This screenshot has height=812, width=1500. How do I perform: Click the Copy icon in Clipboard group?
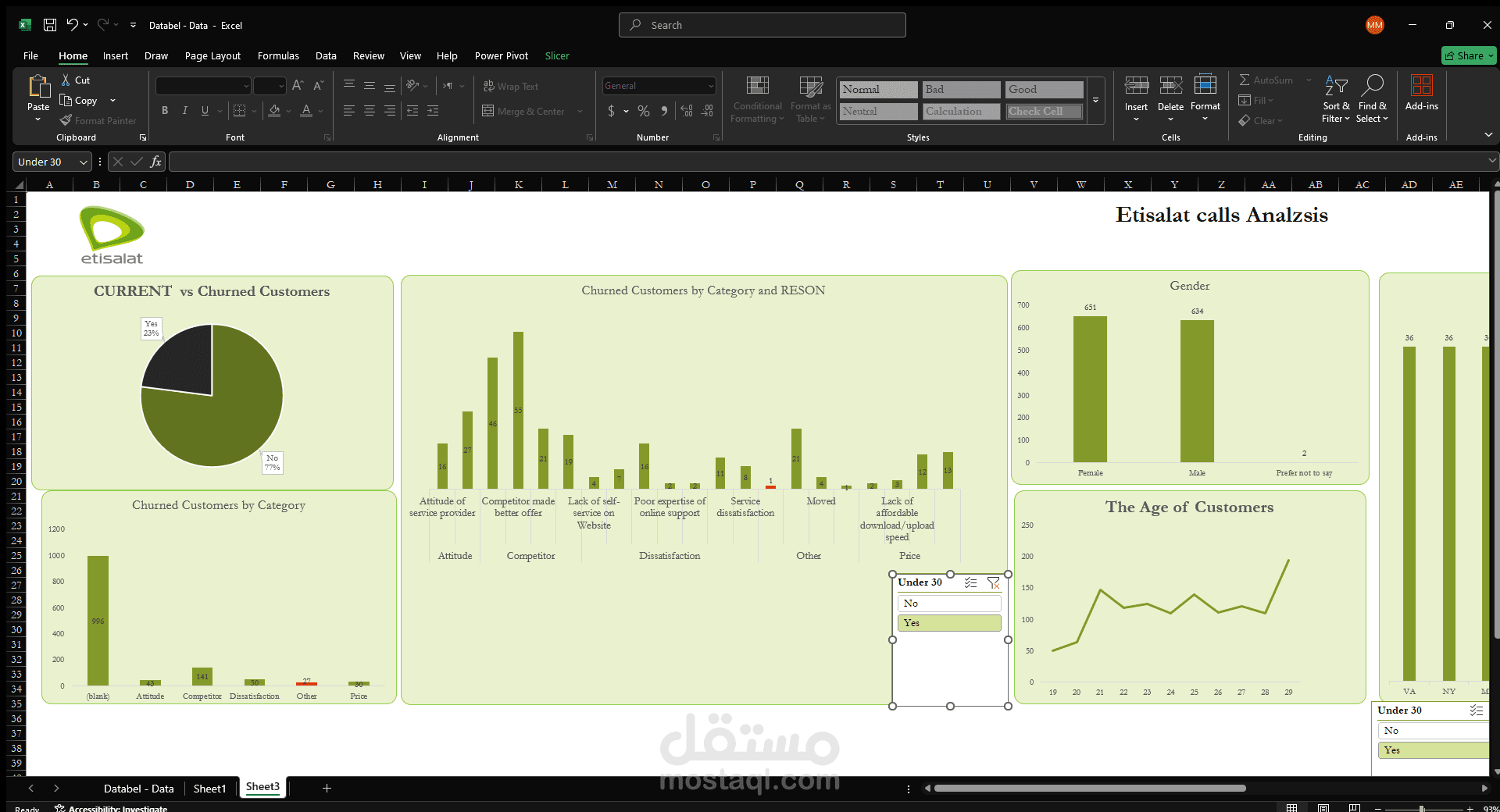coord(66,100)
